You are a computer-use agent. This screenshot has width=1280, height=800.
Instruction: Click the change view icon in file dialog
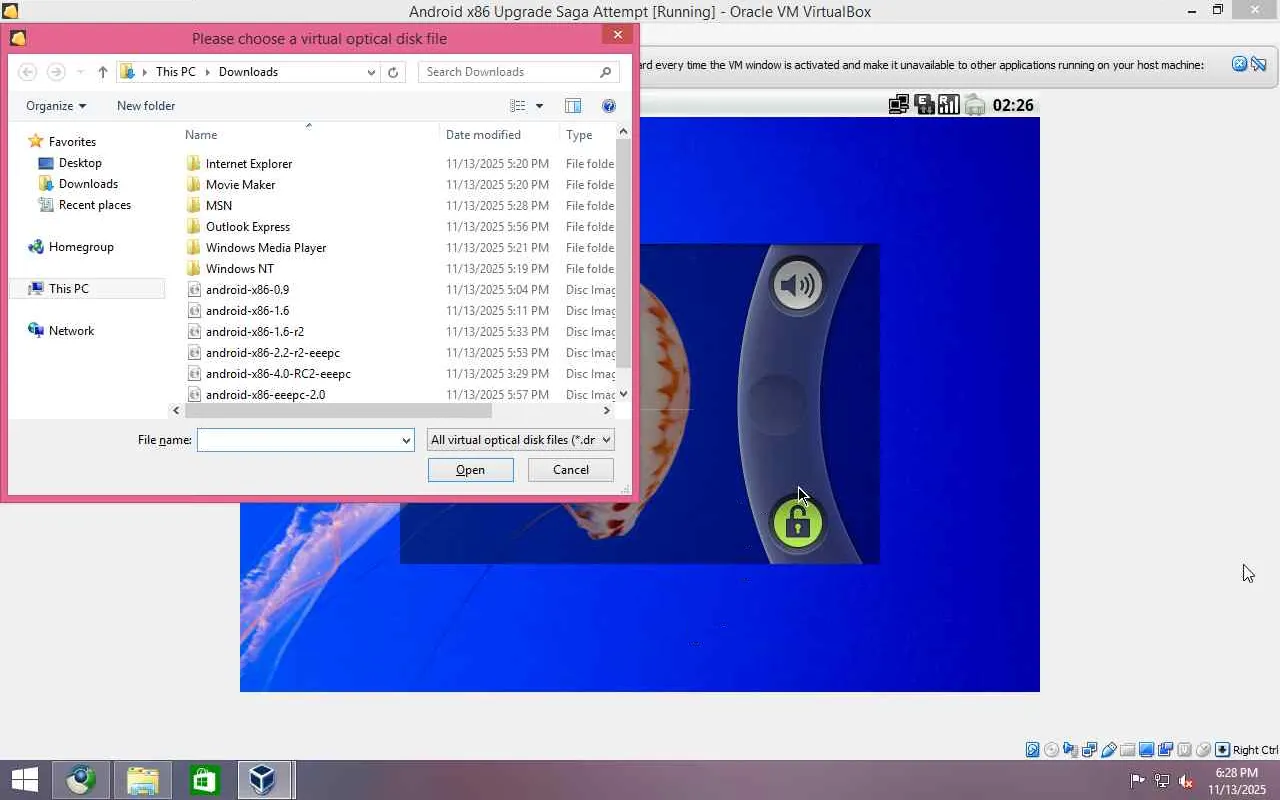point(518,106)
